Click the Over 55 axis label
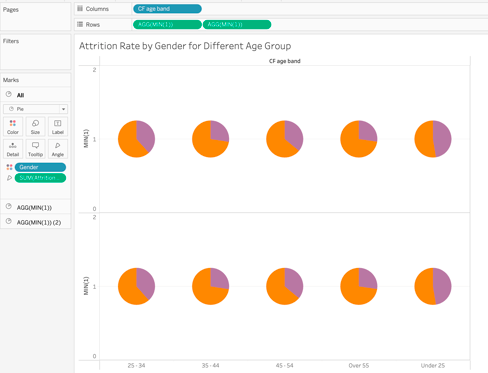488x373 pixels. point(359,365)
